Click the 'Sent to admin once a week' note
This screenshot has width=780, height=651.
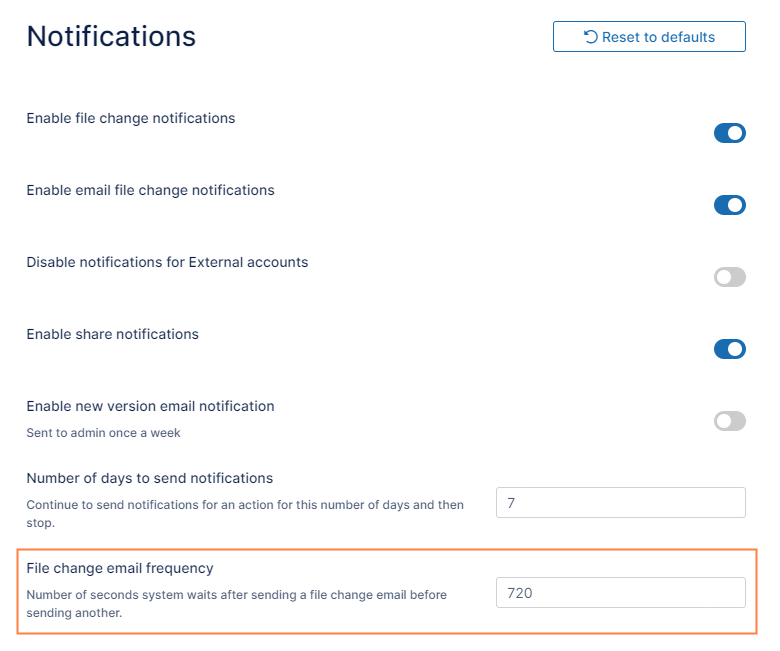(x=103, y=434)
